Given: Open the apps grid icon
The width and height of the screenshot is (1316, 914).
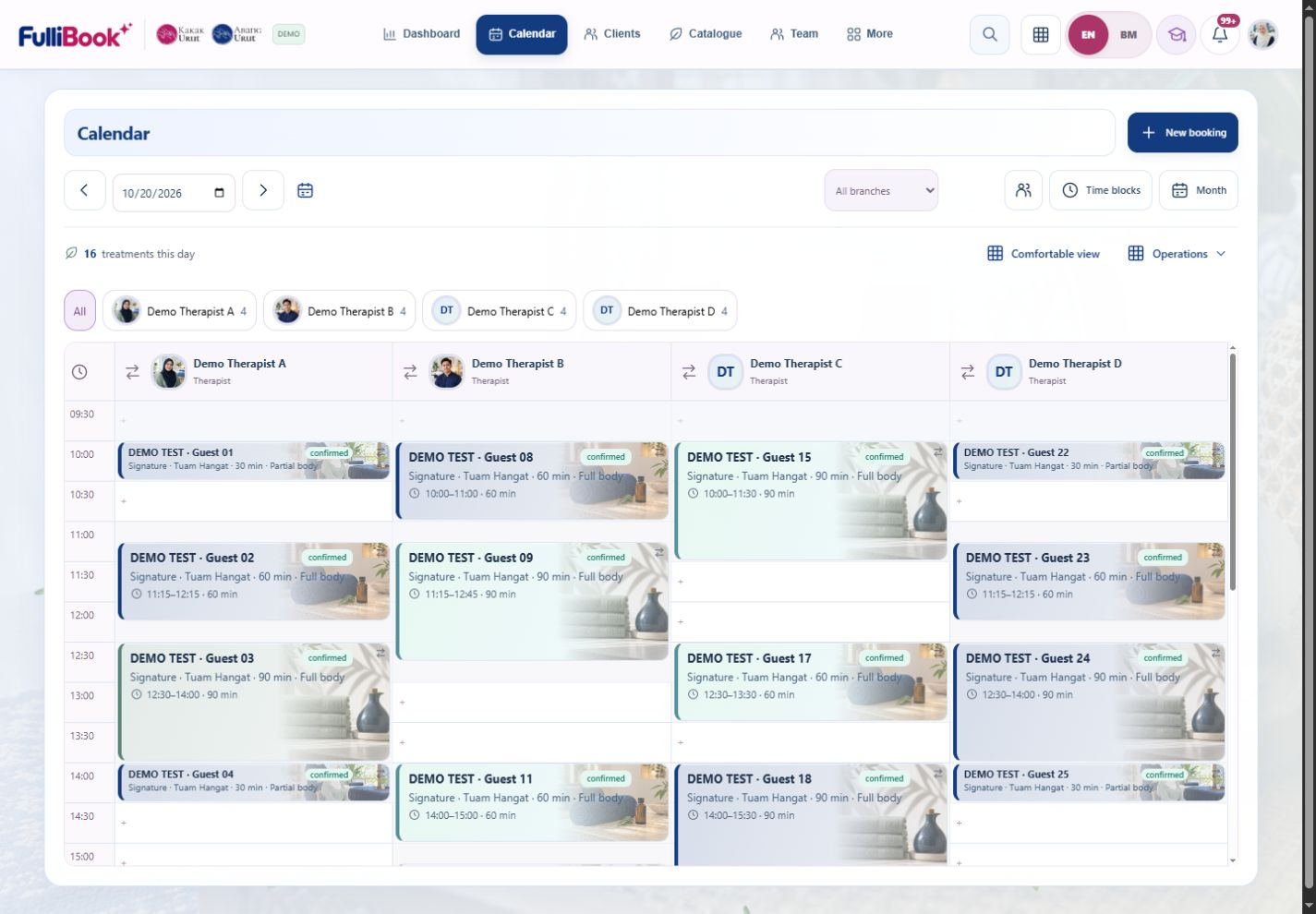Looking at the screenshot, I should pos(1041,35).
